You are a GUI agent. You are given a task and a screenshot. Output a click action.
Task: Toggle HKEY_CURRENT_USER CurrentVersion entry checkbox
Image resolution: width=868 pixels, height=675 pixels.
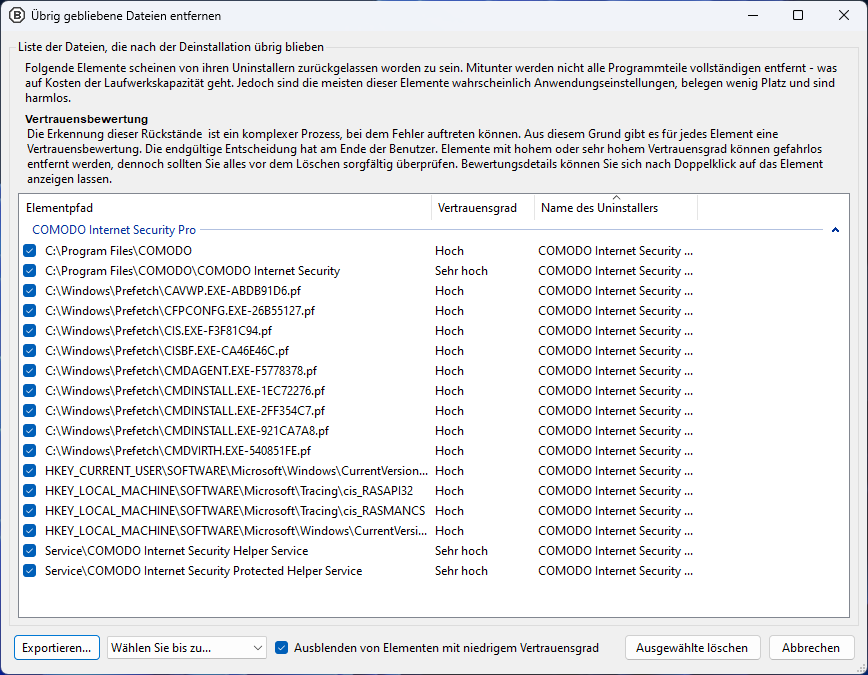[x=30, y=471]
